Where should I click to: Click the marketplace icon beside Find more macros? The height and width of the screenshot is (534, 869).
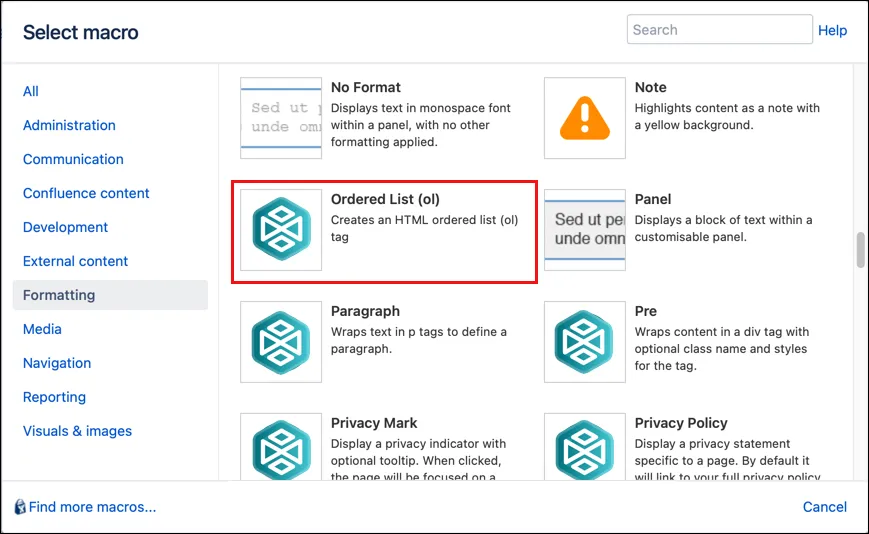click(20, 507)
